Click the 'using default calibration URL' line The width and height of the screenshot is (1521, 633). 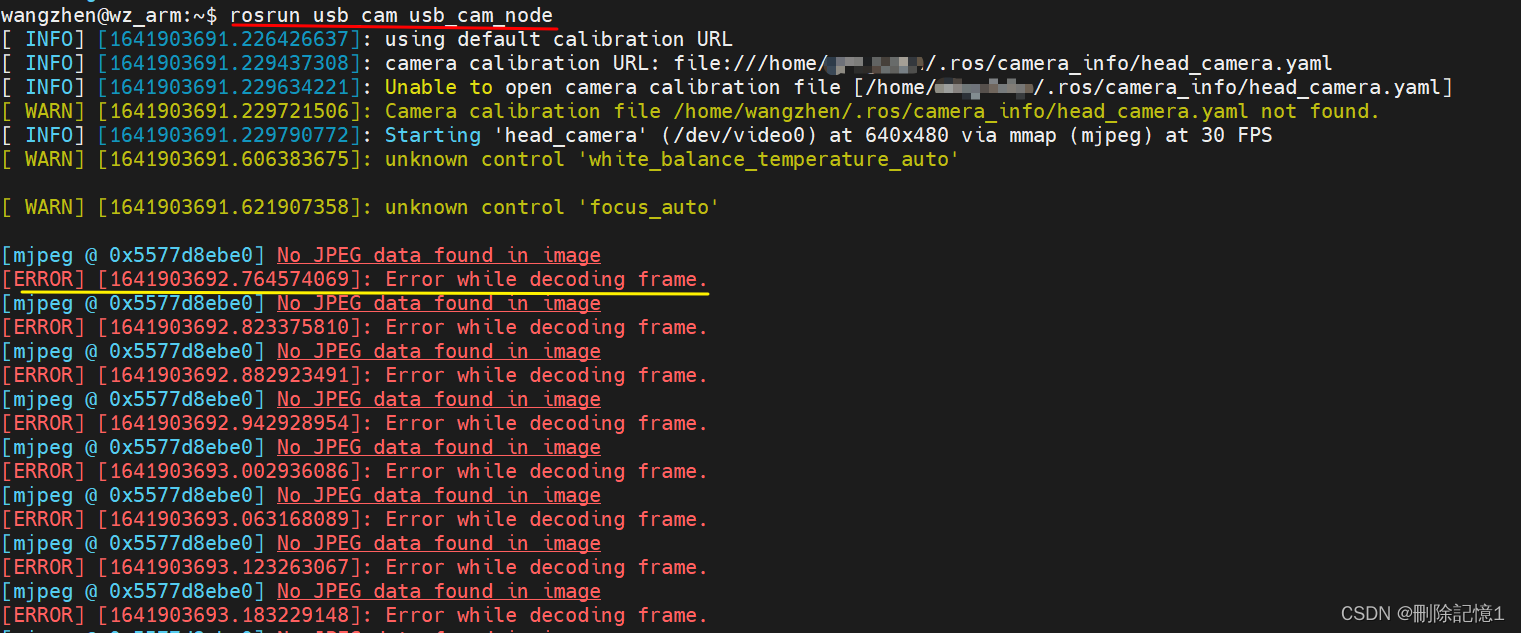367,39
